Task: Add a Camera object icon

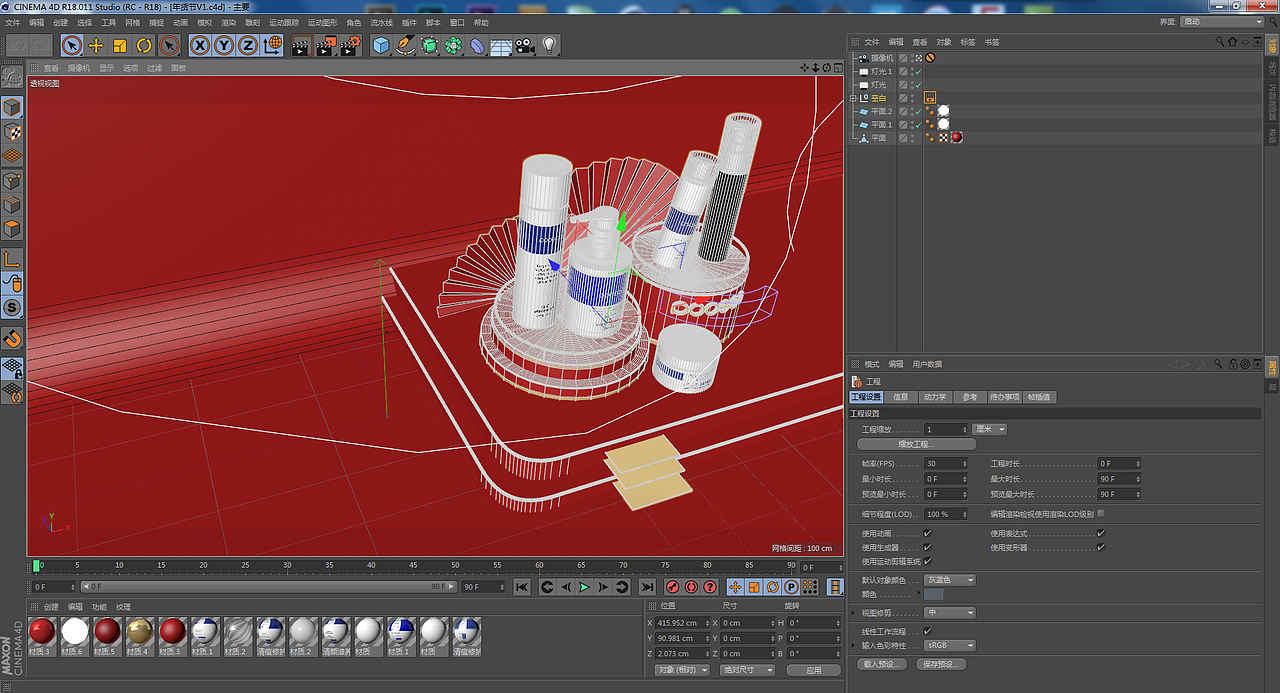Action: 525,45
